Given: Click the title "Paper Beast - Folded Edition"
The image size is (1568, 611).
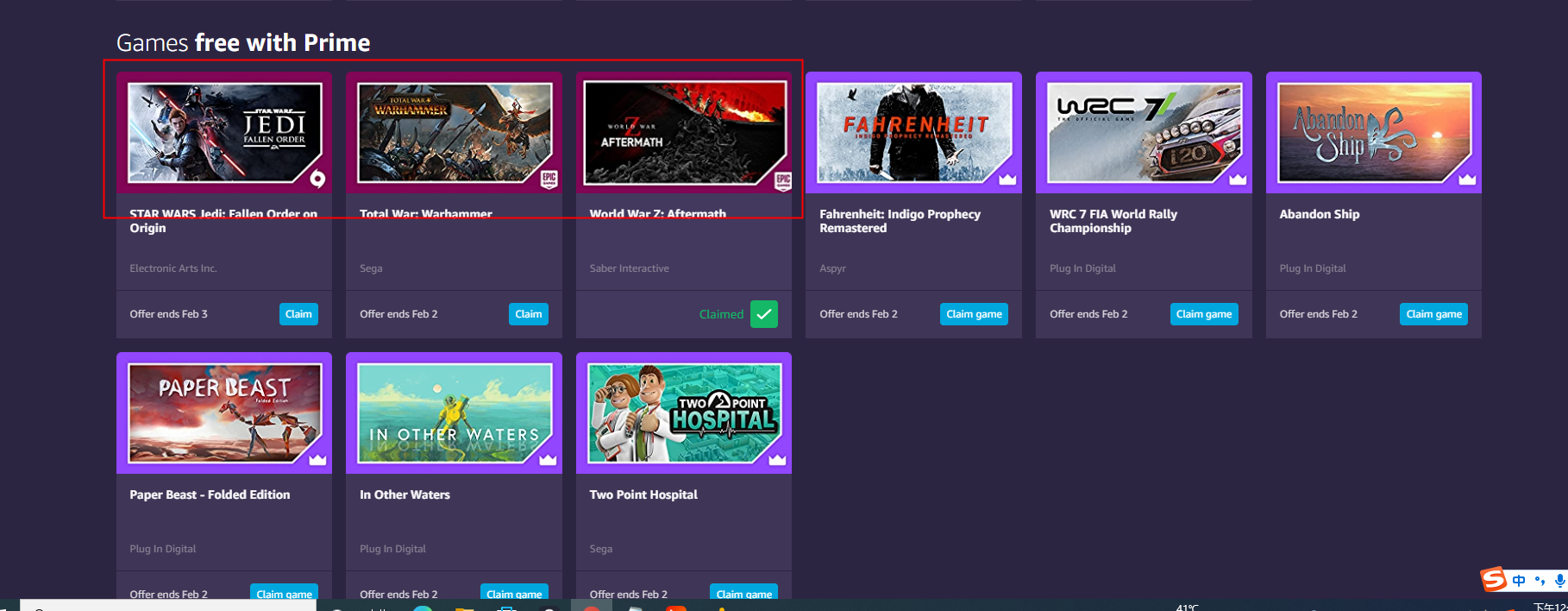Looking at the screenshot, I should tap(210, 494).
